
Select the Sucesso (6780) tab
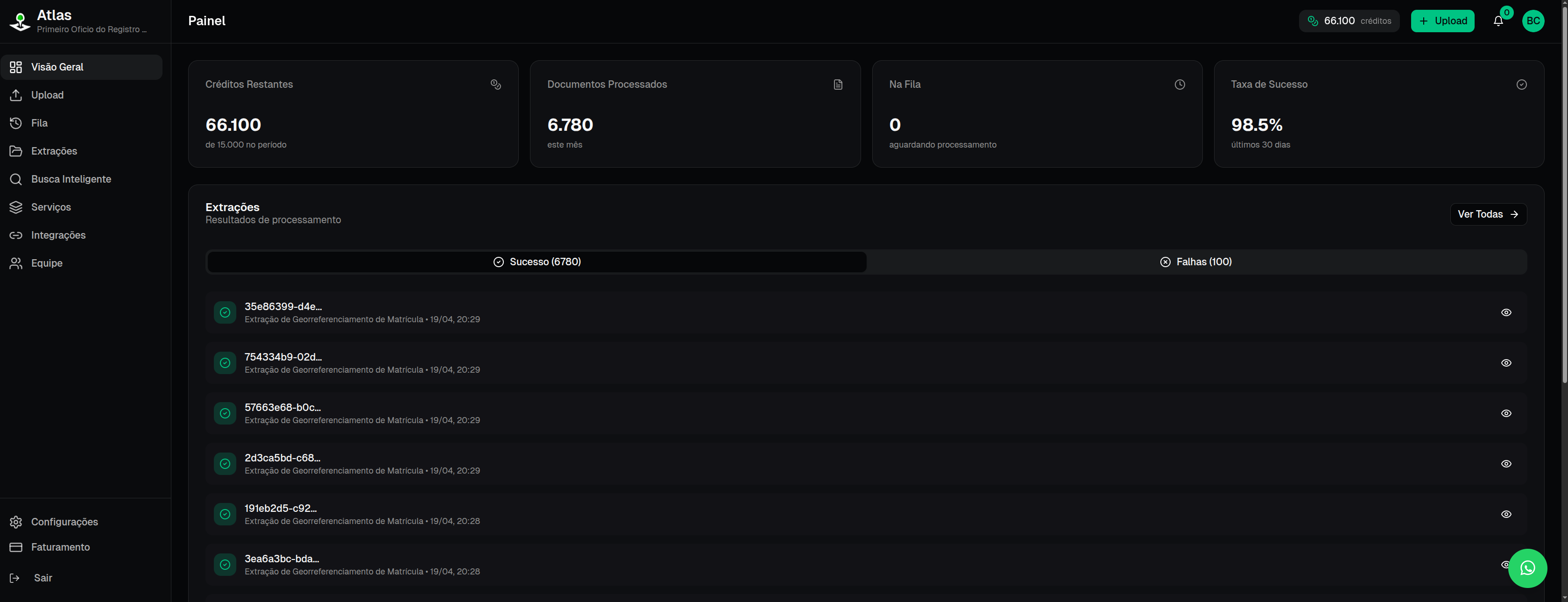tap(537, 262)
